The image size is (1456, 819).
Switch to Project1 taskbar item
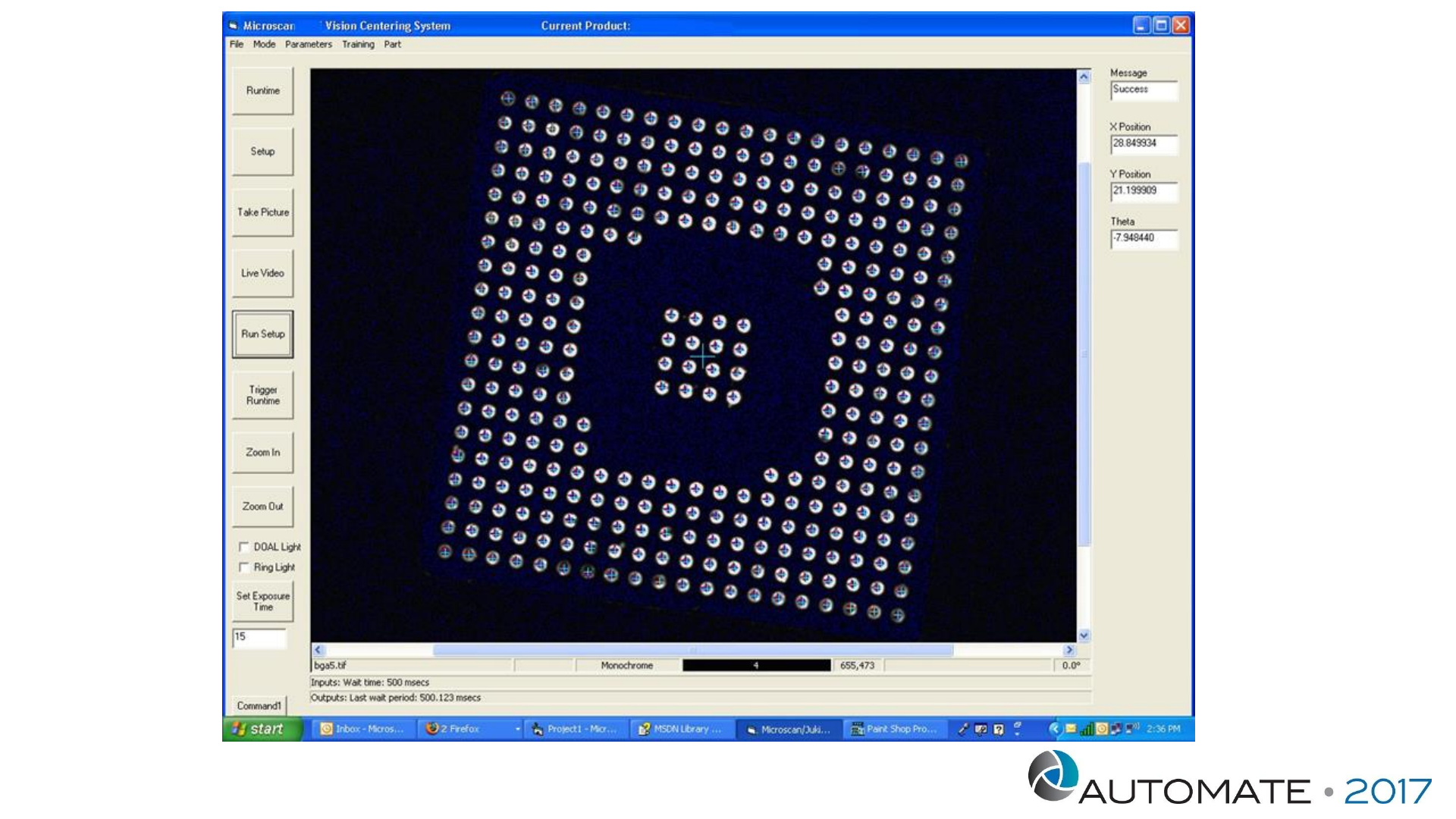575,729
